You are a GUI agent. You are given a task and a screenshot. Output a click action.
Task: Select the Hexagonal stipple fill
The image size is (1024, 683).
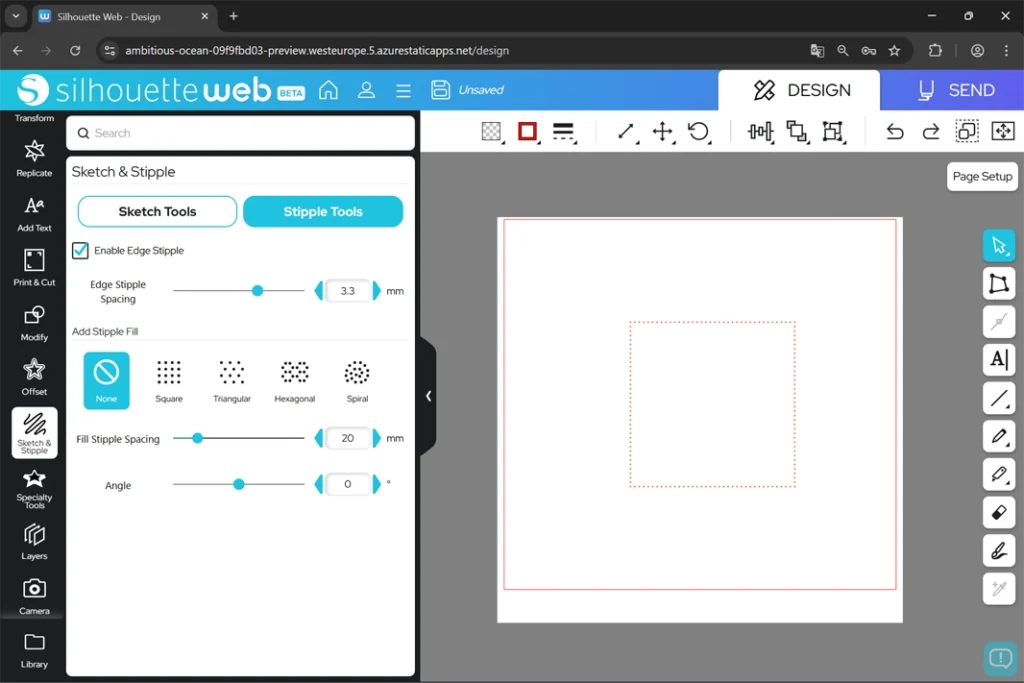pos(294,380)
